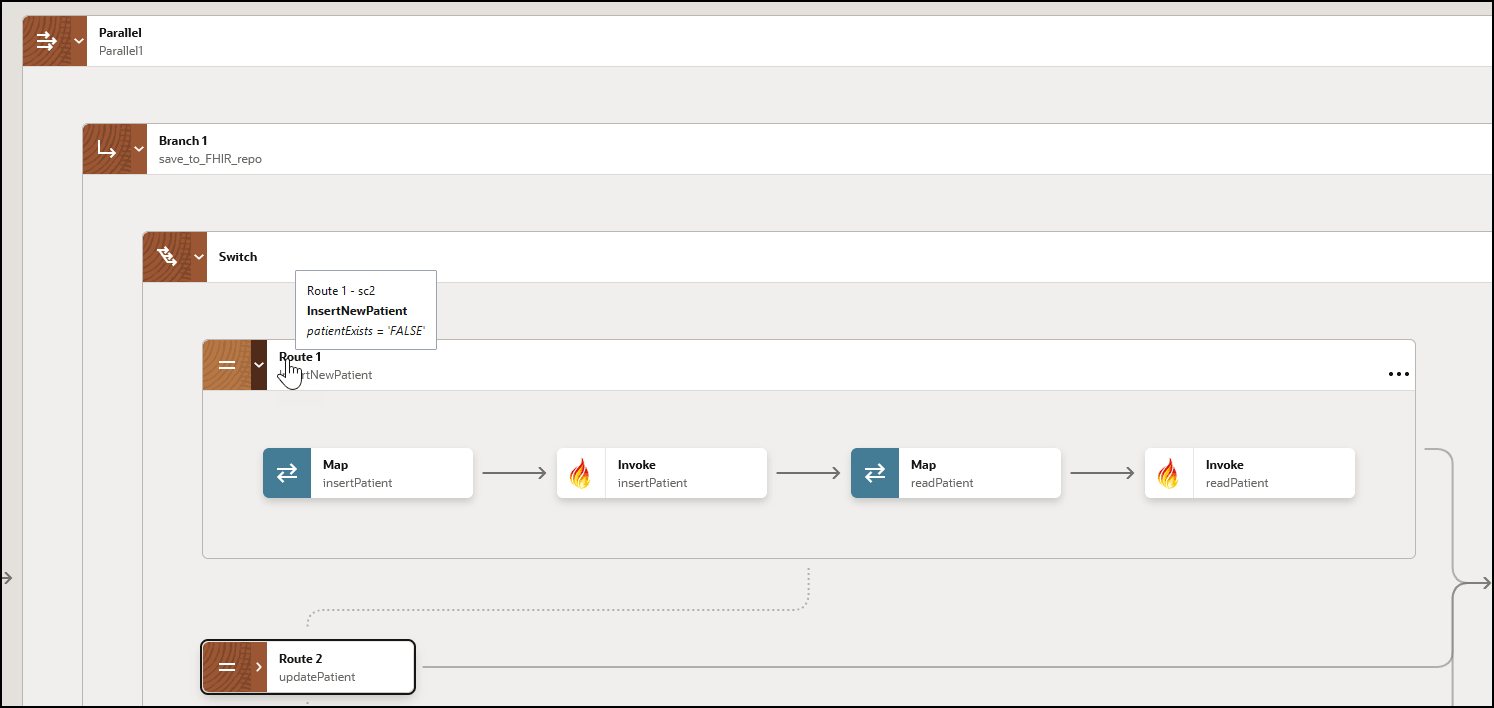Click tooltip text InsertNewPatient
Screen dimensions: 1494x708
(x=357, y=311)
